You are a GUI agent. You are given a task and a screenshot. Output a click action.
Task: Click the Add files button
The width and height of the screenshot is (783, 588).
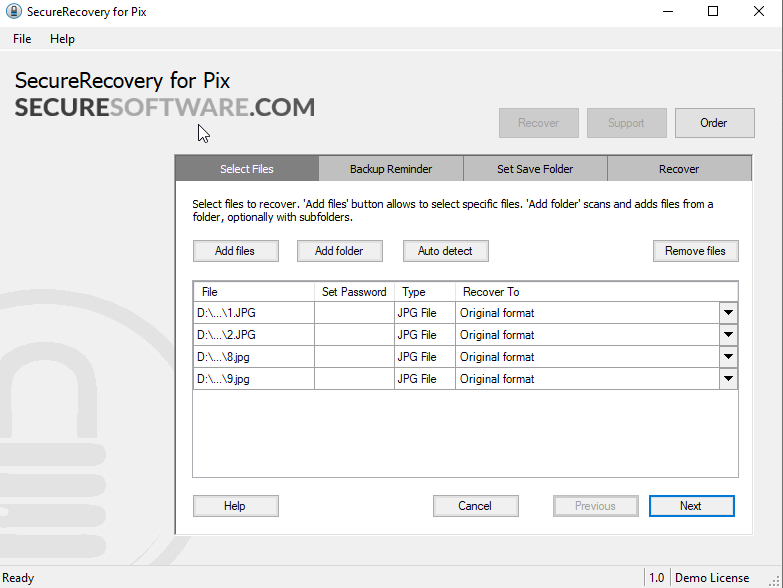[x=236, y=251]
